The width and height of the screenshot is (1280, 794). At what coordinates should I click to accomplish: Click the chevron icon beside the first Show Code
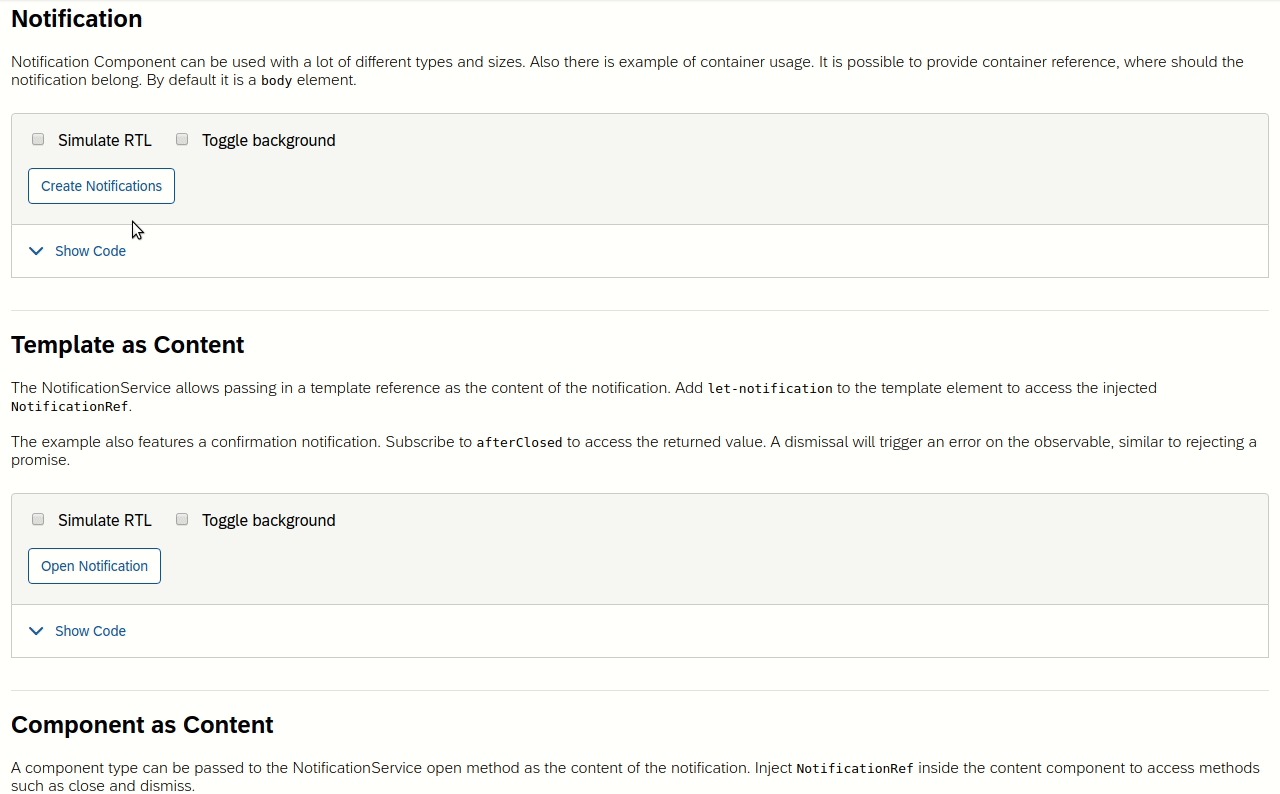[36, 251]
